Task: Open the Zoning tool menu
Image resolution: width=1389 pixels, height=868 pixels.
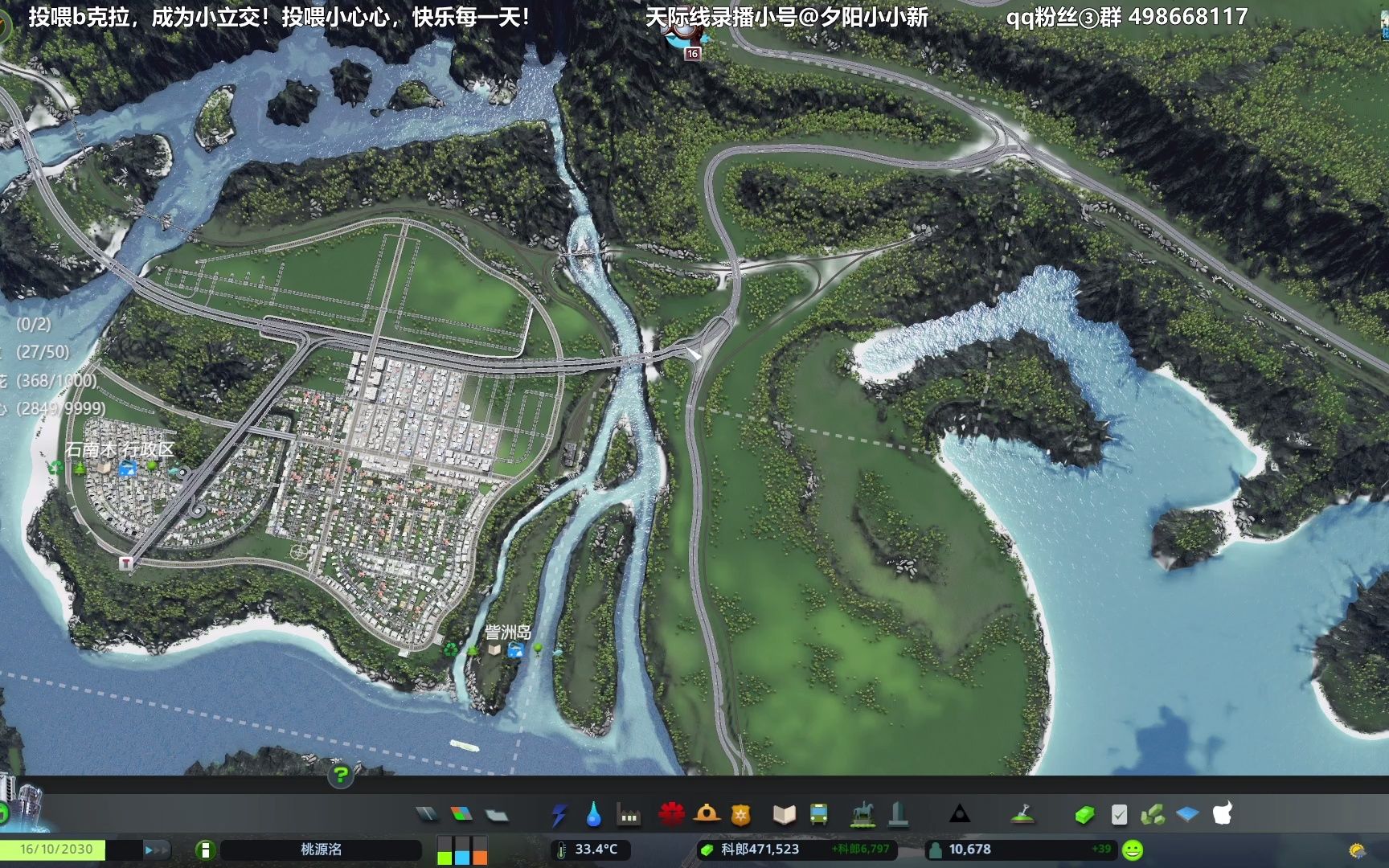Action: 461,815
